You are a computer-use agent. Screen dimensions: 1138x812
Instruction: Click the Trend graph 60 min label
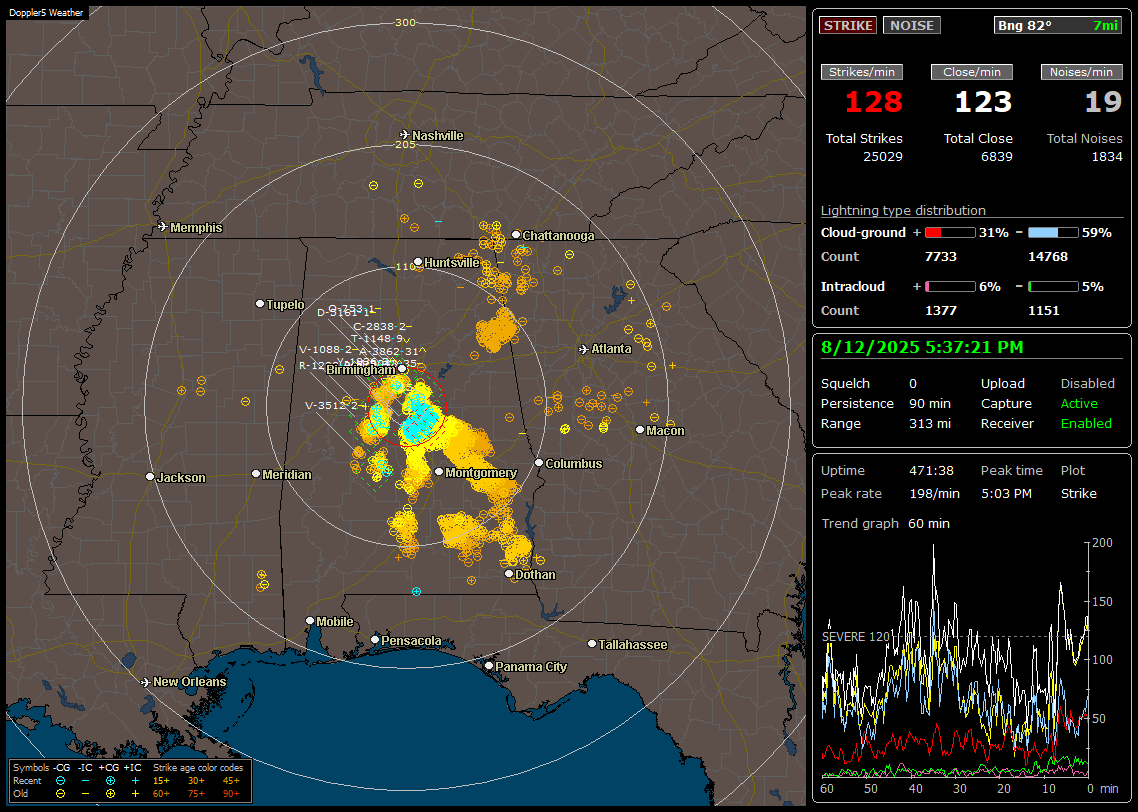885,524
